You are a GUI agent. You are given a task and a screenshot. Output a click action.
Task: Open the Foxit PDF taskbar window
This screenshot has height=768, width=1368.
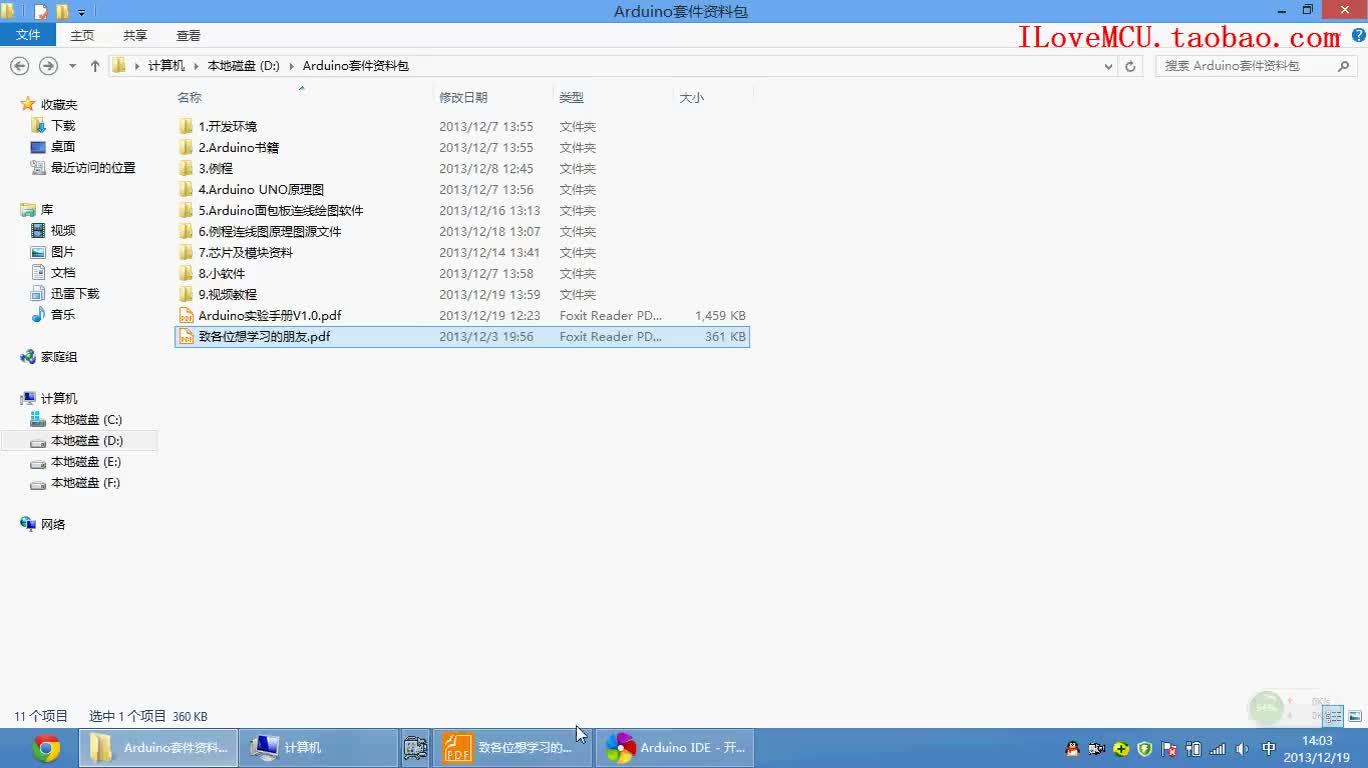pyautogui.click(x=512, y=747)
